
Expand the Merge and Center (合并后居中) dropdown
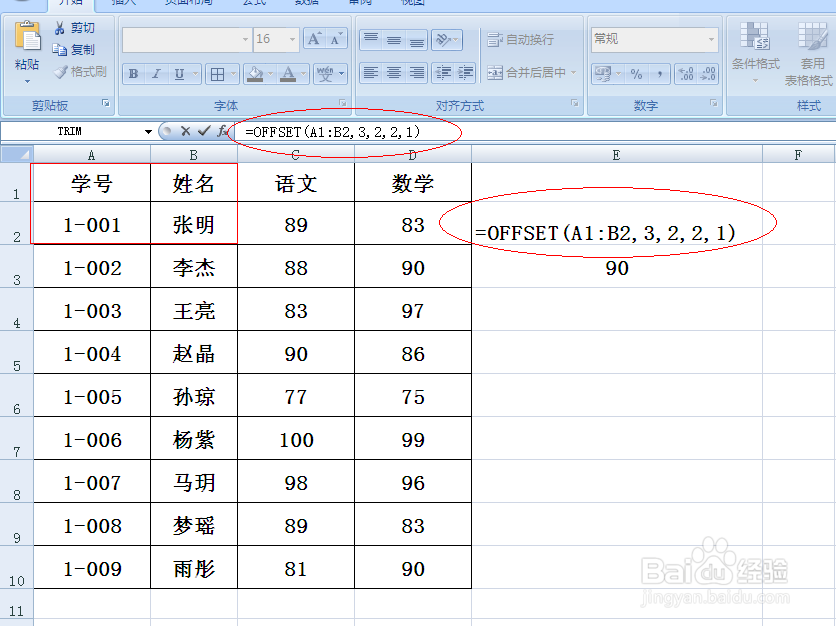(573, 73)
